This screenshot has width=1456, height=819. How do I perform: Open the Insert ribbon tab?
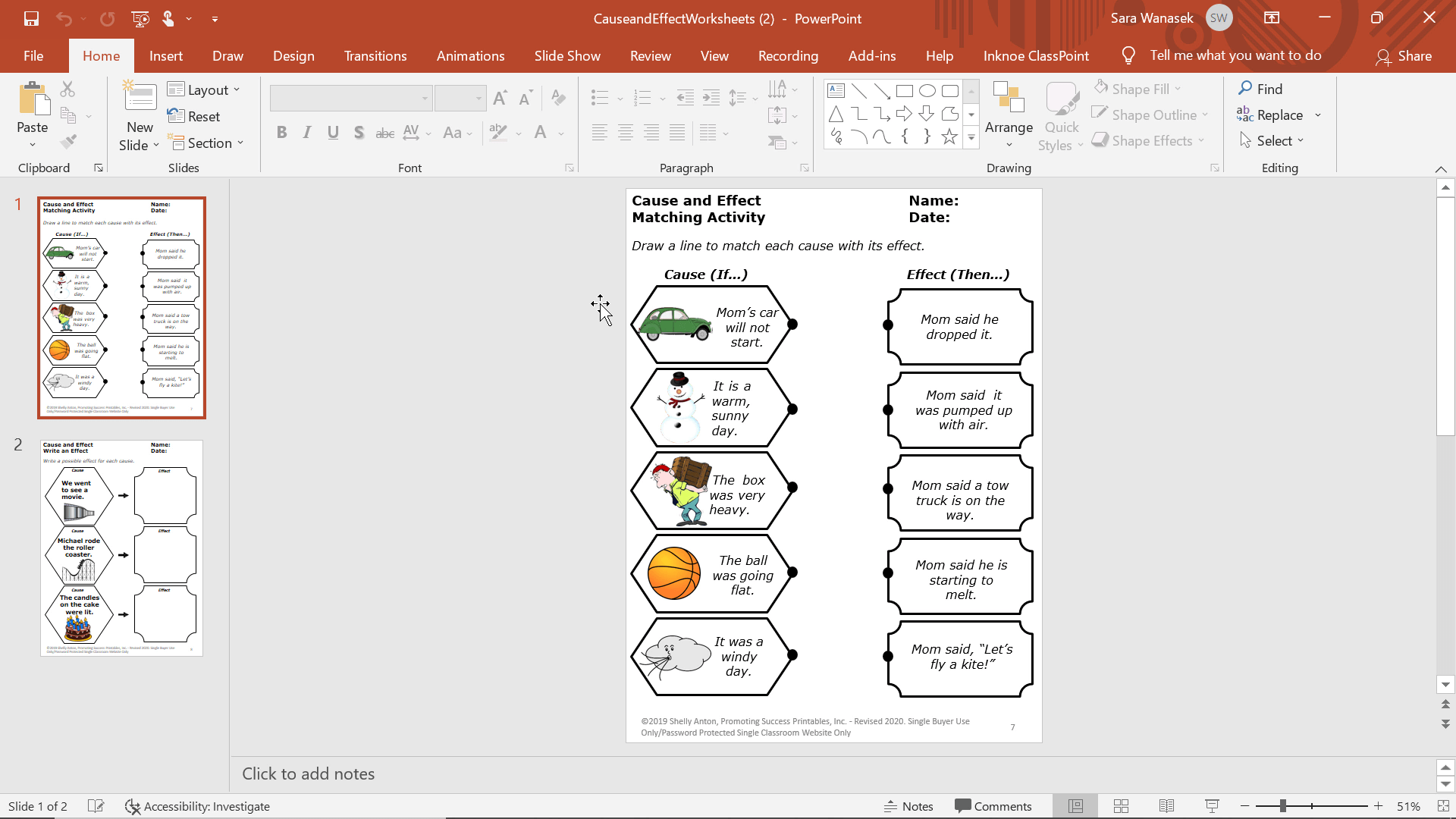click(x=167, y=55)
